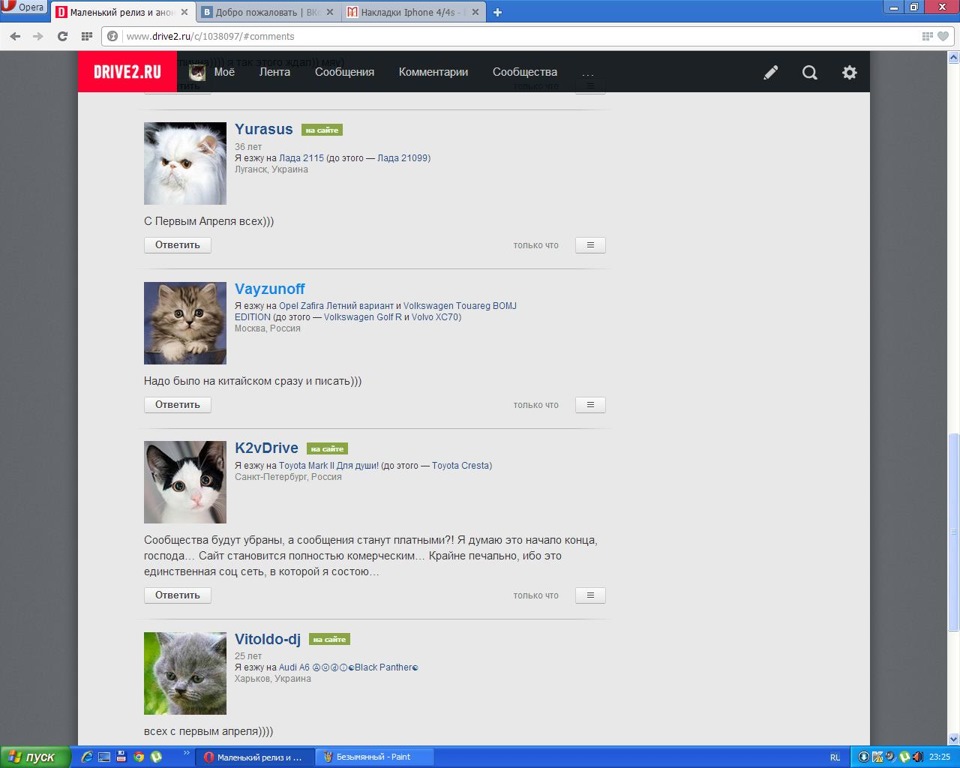This screenshot has height=768, width=960.
Task: Open the Opera main menu button
Action: 23,8
